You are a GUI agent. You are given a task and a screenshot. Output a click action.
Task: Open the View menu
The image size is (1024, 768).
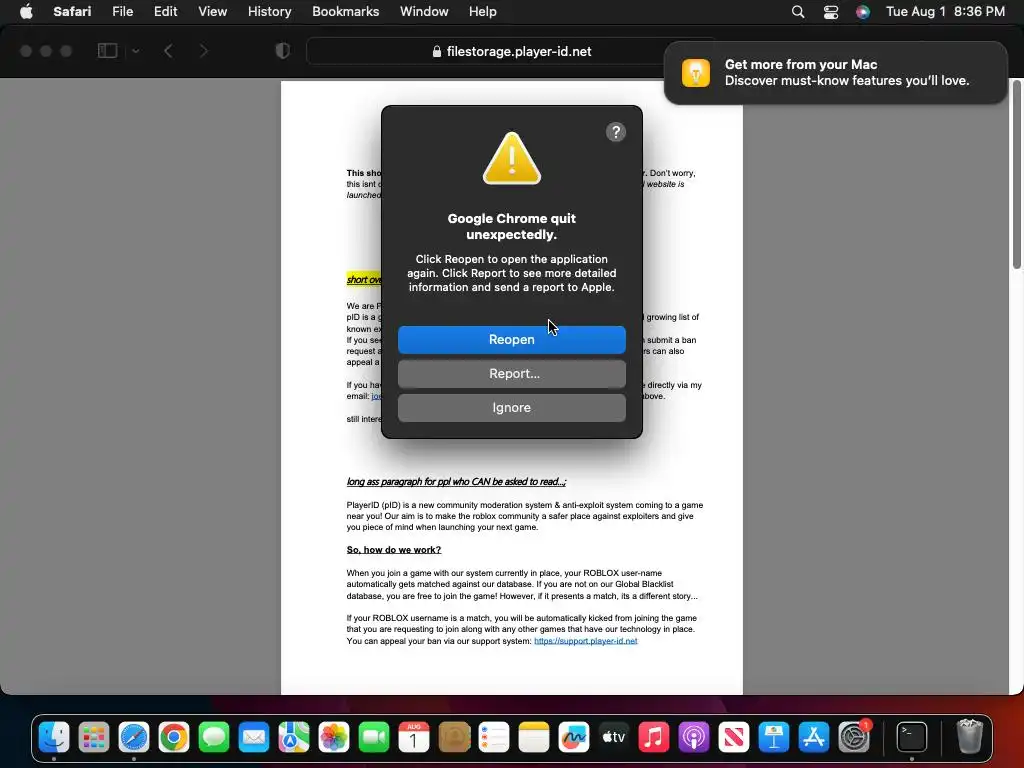213,11
